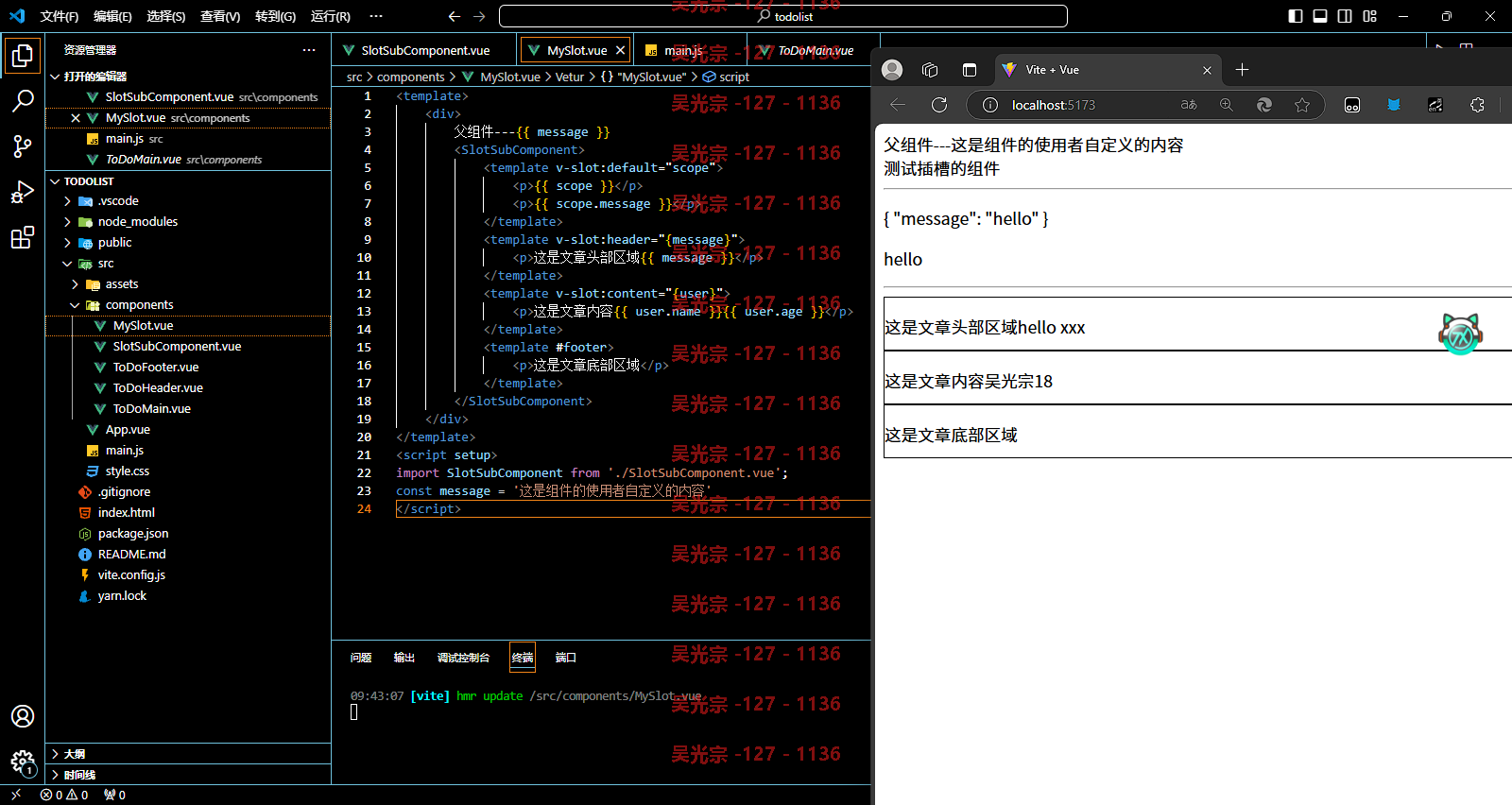Viewport: 1512px width, 805px height.
Task: Expand the Timeline section
Action: coord(189,775)
